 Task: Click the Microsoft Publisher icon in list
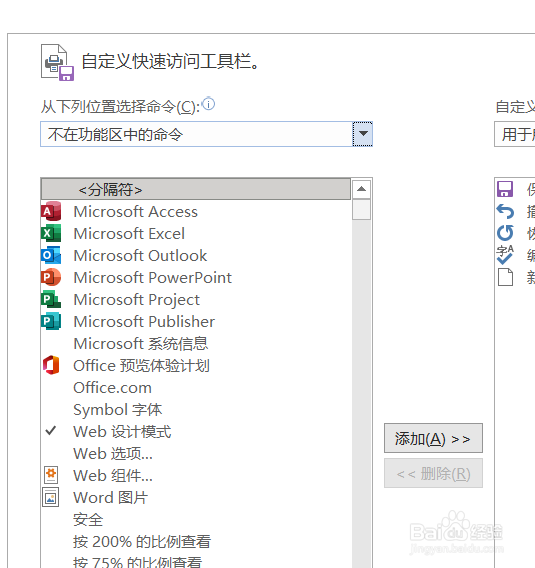pyautogui.click(x=51, y=321)
